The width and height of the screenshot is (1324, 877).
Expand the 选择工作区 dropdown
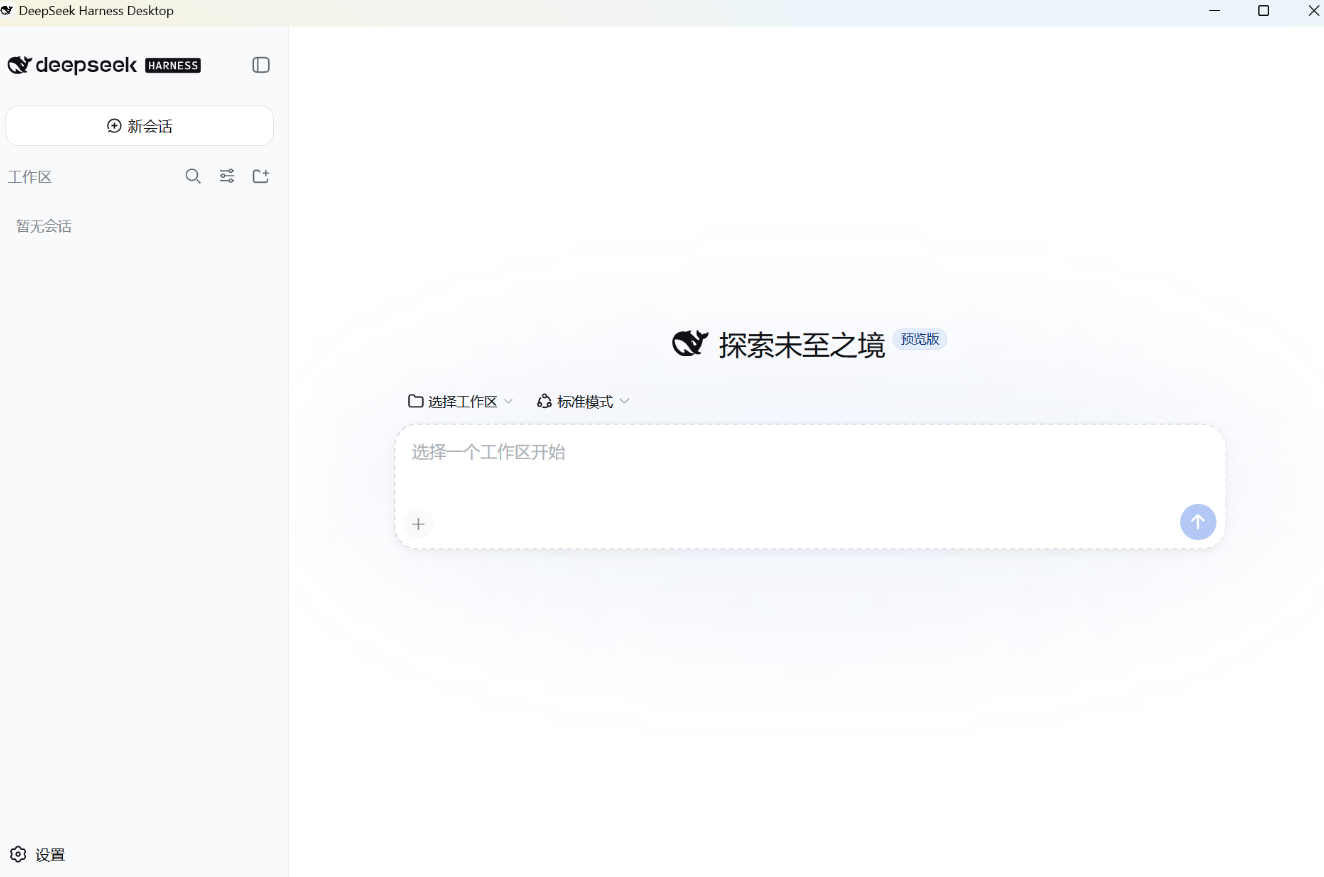461,401
